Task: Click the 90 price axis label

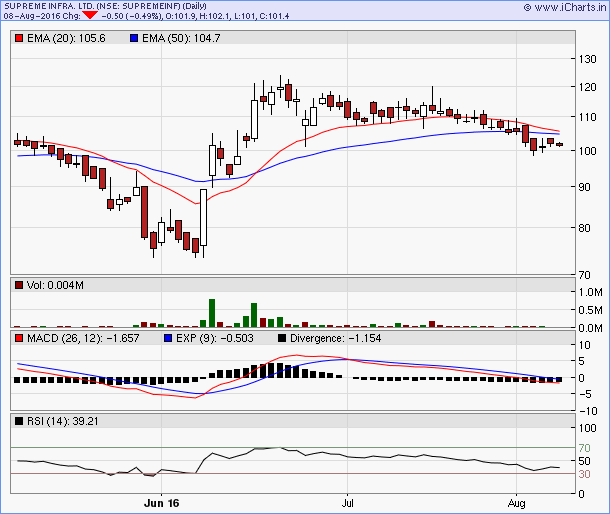Action: [585, 187]
